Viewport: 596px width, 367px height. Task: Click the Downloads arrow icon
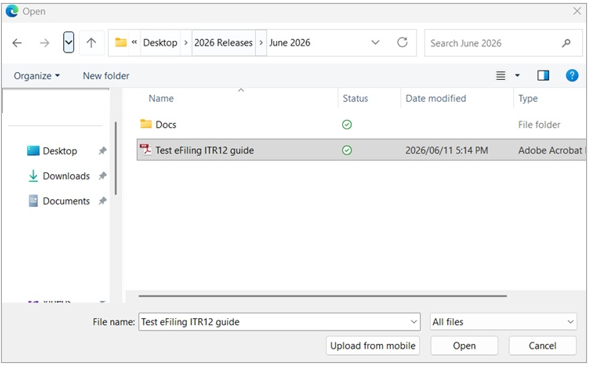coord(33,176)
